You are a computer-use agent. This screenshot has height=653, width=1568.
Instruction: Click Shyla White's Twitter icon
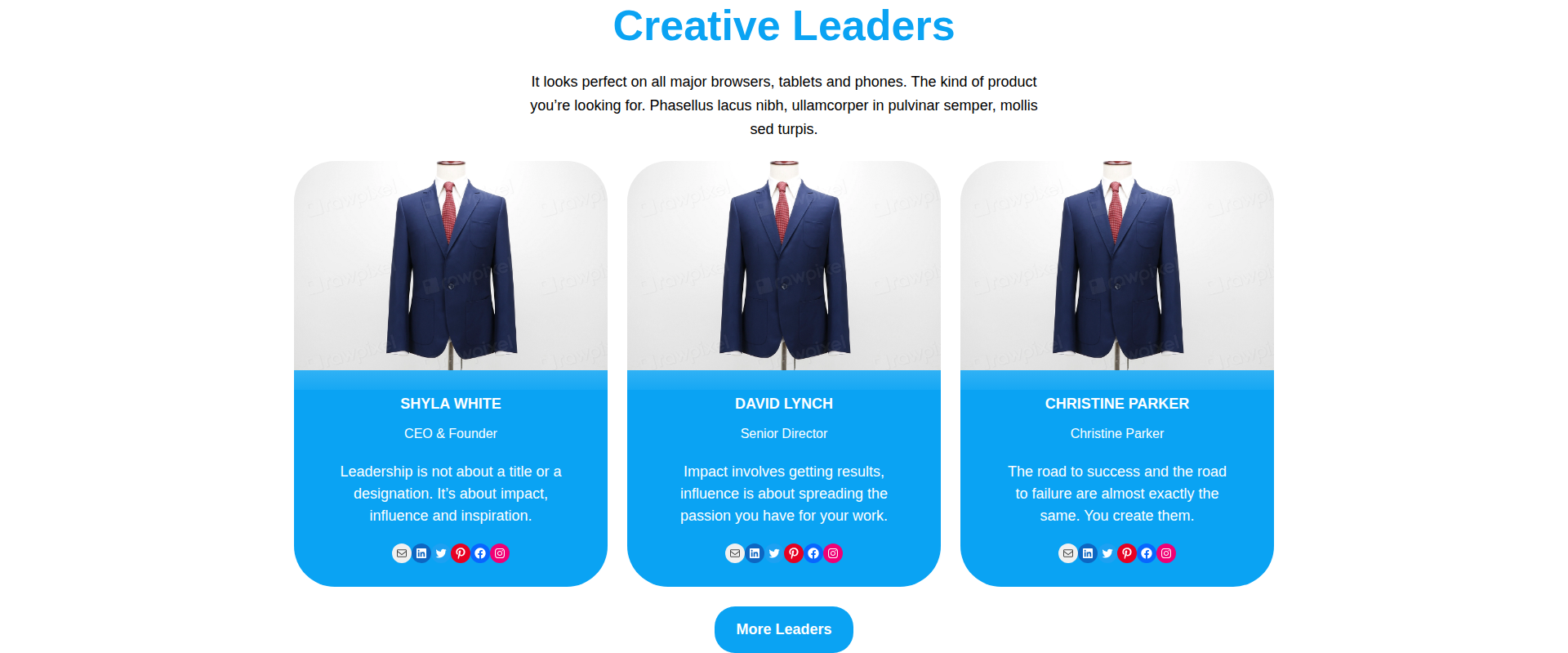441,553
